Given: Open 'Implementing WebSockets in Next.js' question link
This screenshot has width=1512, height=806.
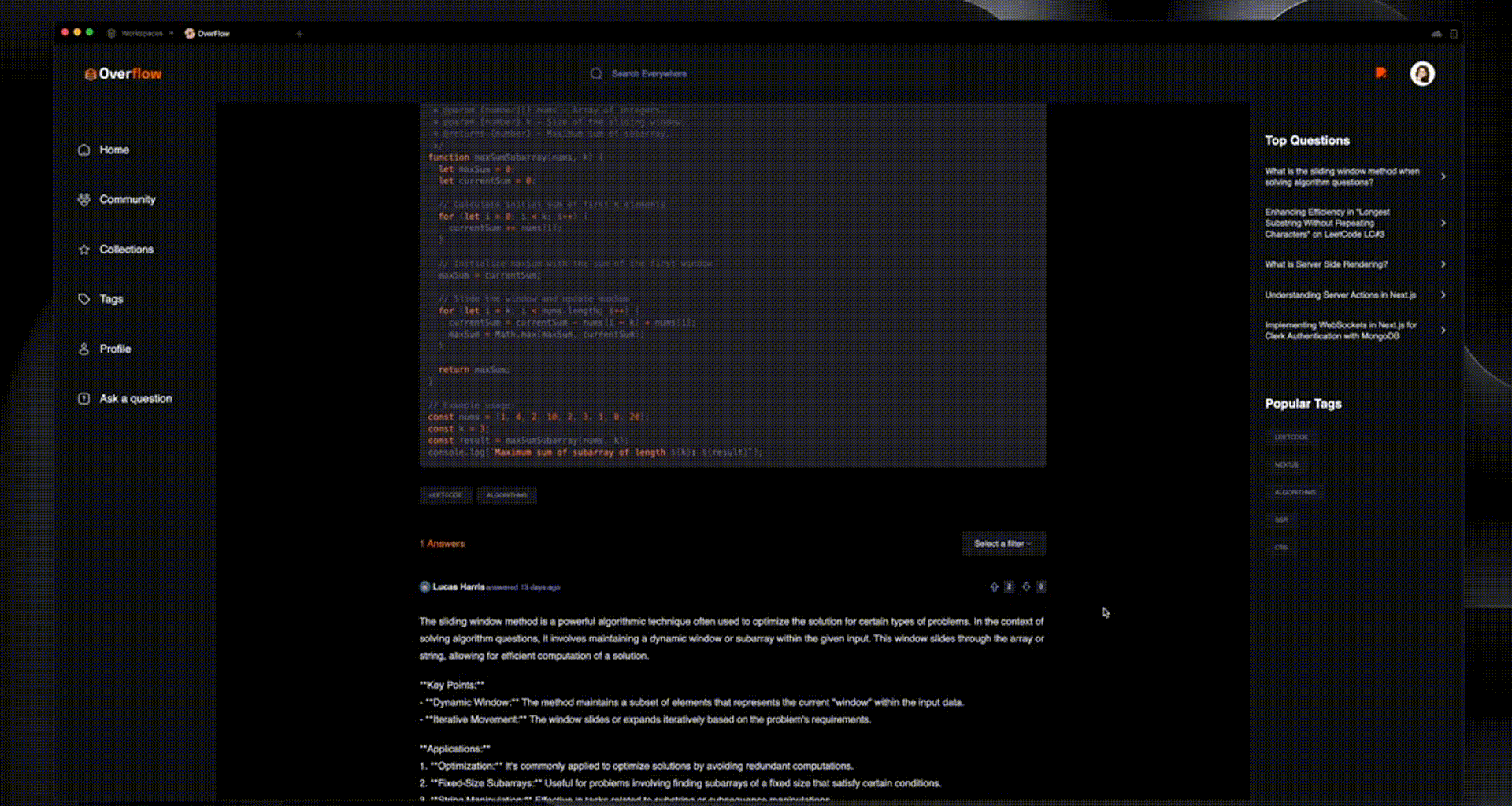Looking at the screenshot, I should click(x=1340, y=330).
